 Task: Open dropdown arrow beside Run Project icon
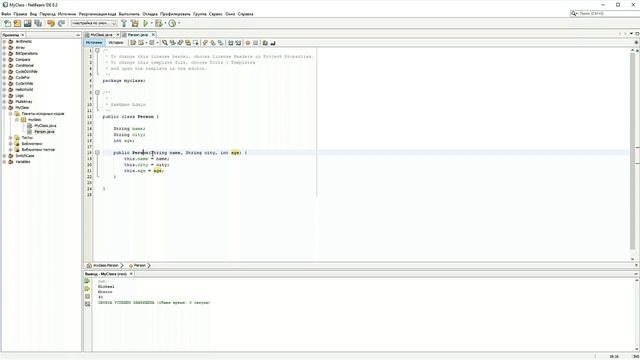(x=151, y=24)
